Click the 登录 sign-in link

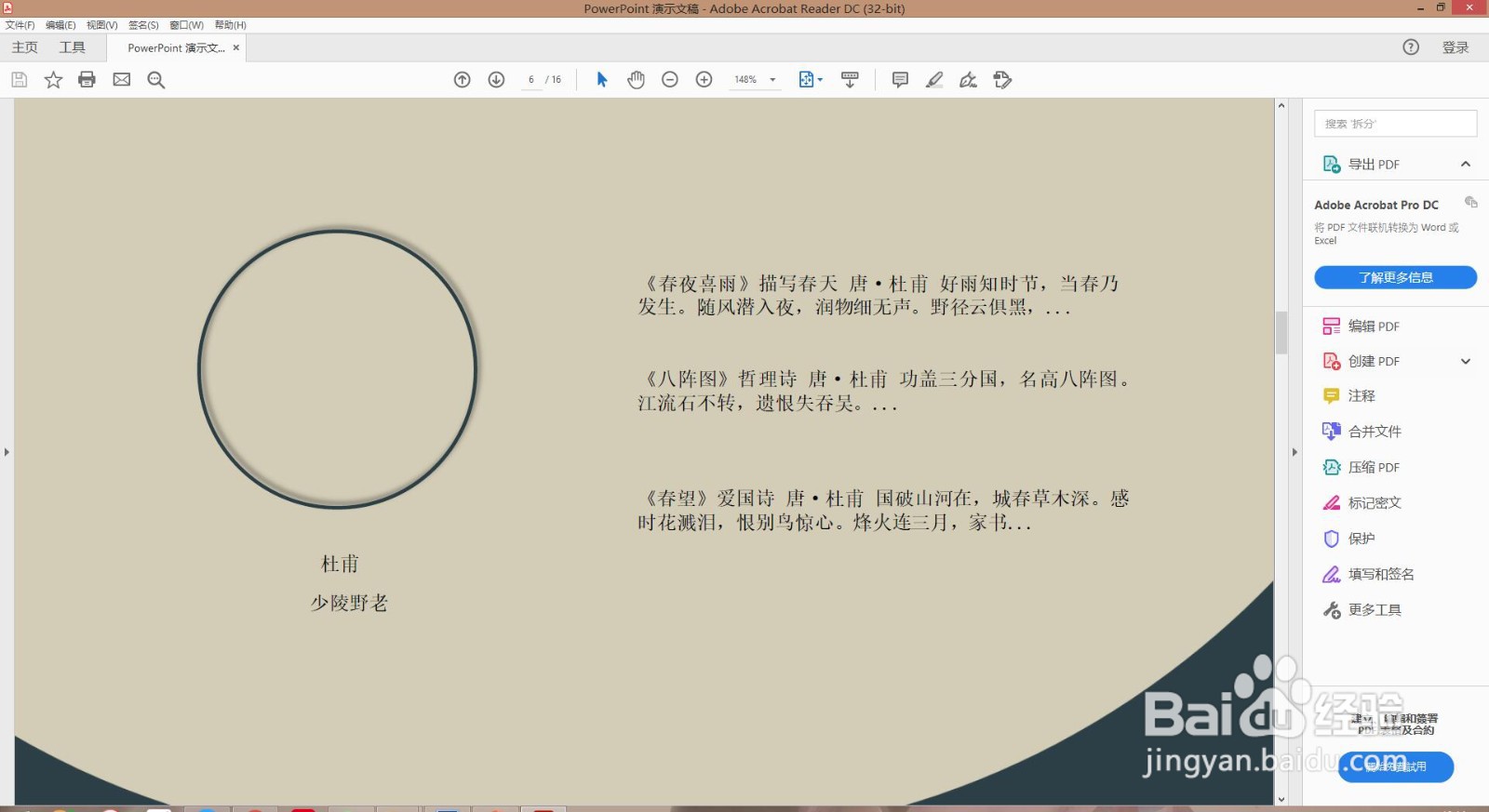coord(1455,47)
